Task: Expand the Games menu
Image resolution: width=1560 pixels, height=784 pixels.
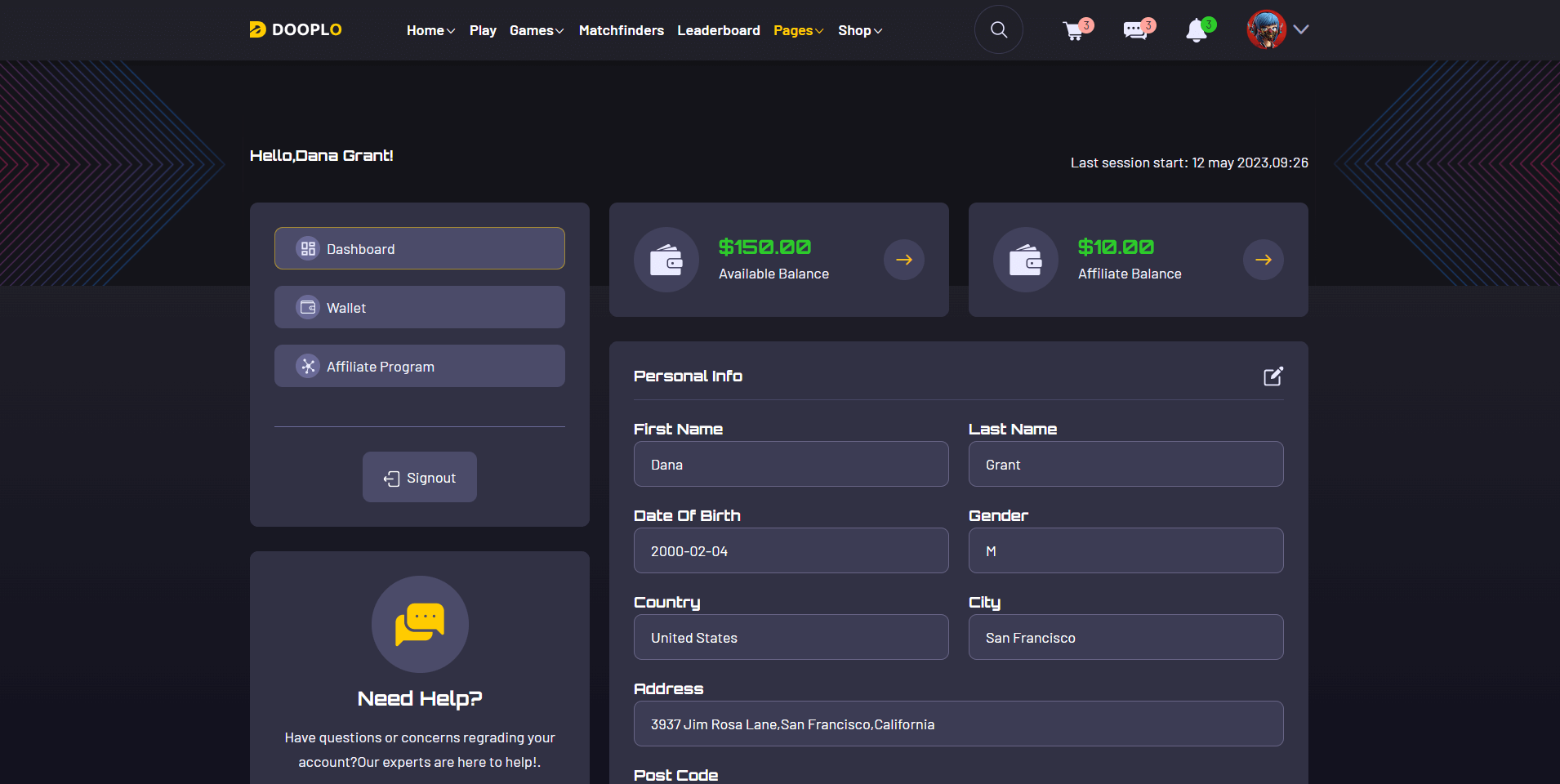Action: click(537, 30)
